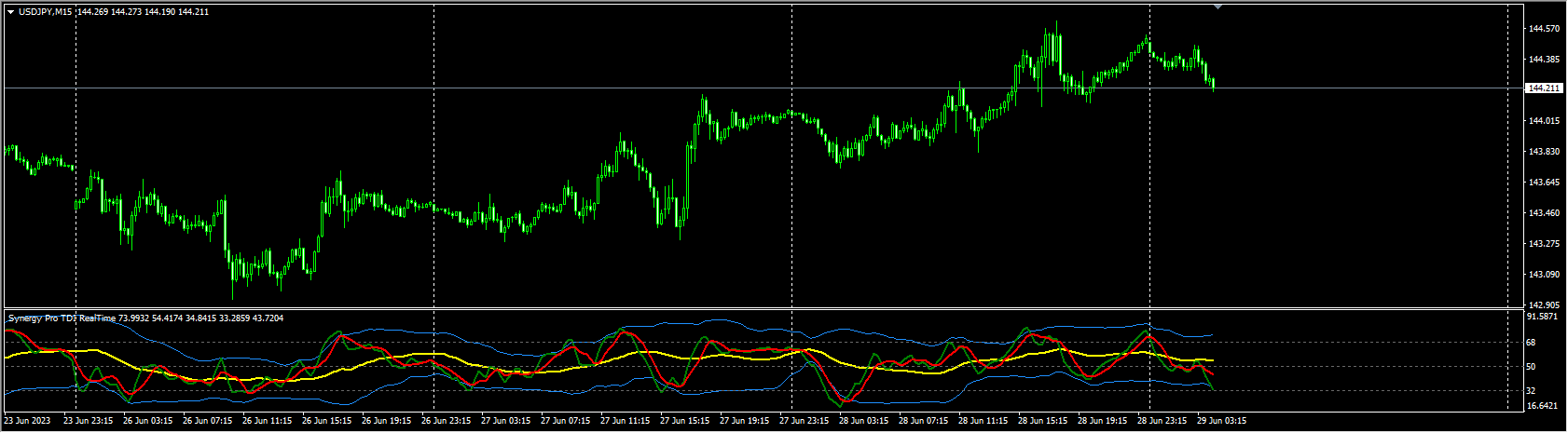Click the 27 Jun 11:15 time label
1568x433 pixels.
click(626, 422)
